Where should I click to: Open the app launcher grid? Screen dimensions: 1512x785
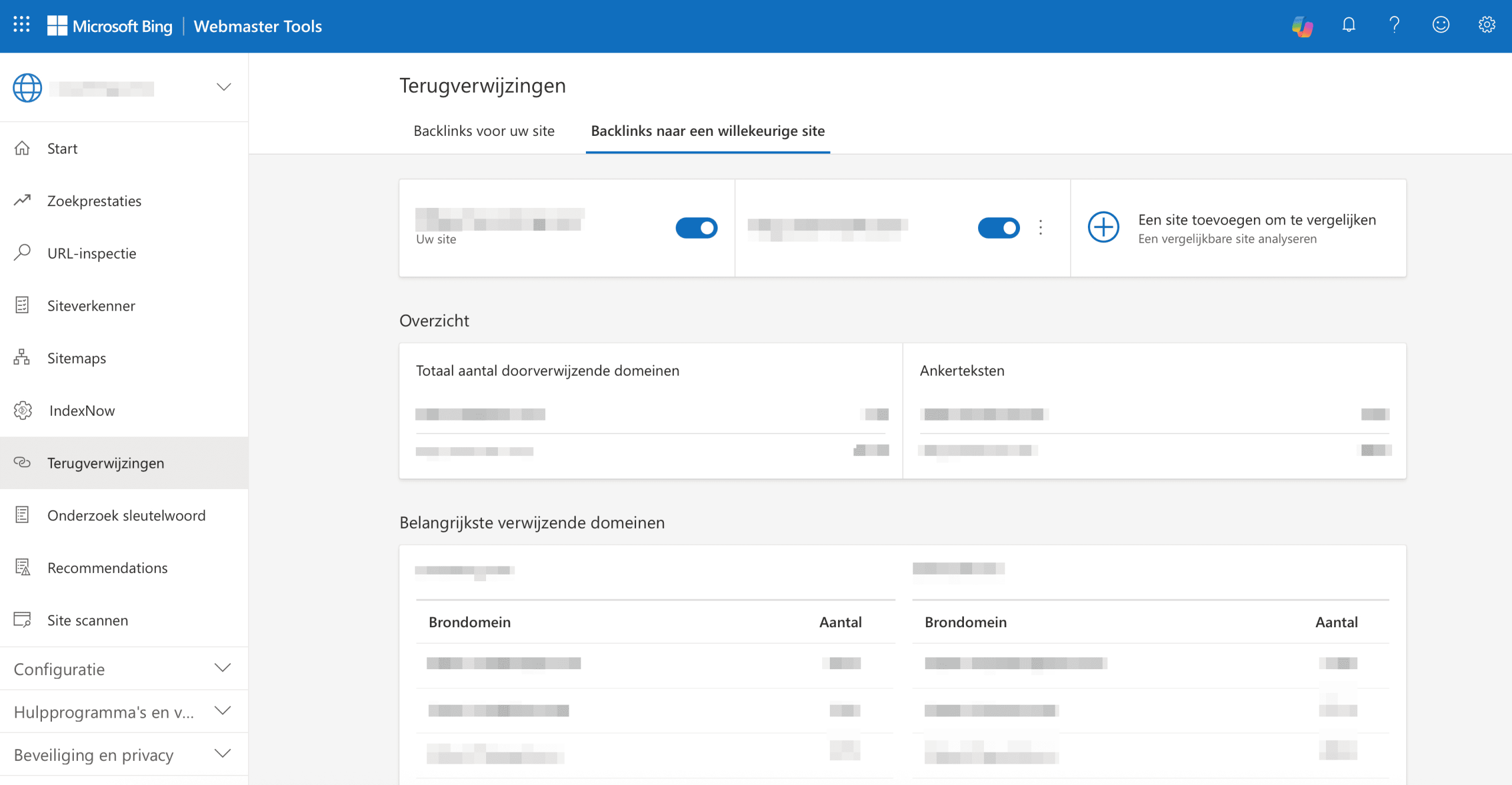[22, 25]
